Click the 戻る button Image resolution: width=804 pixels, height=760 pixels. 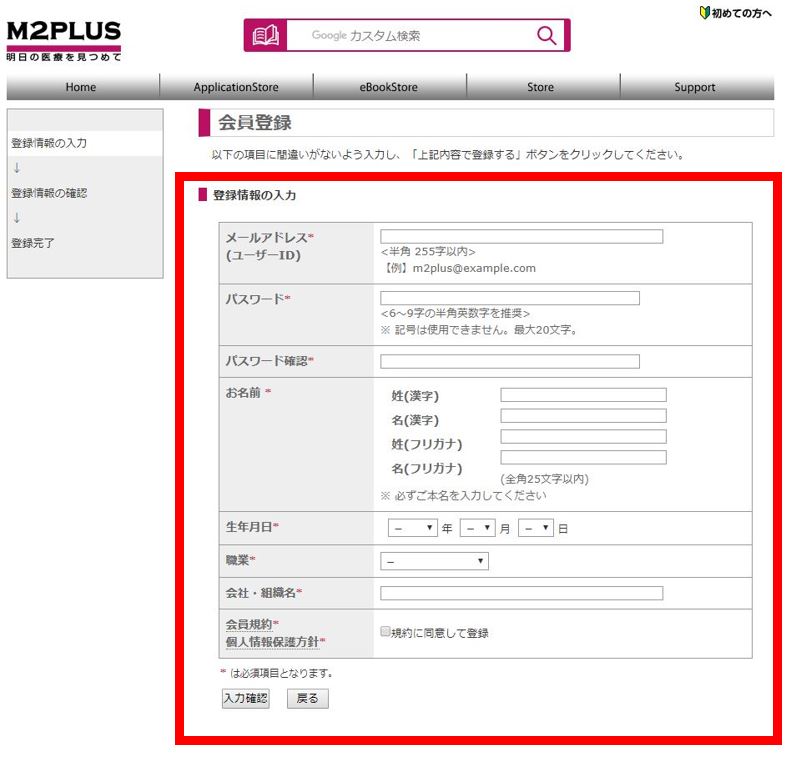point(308,698)
